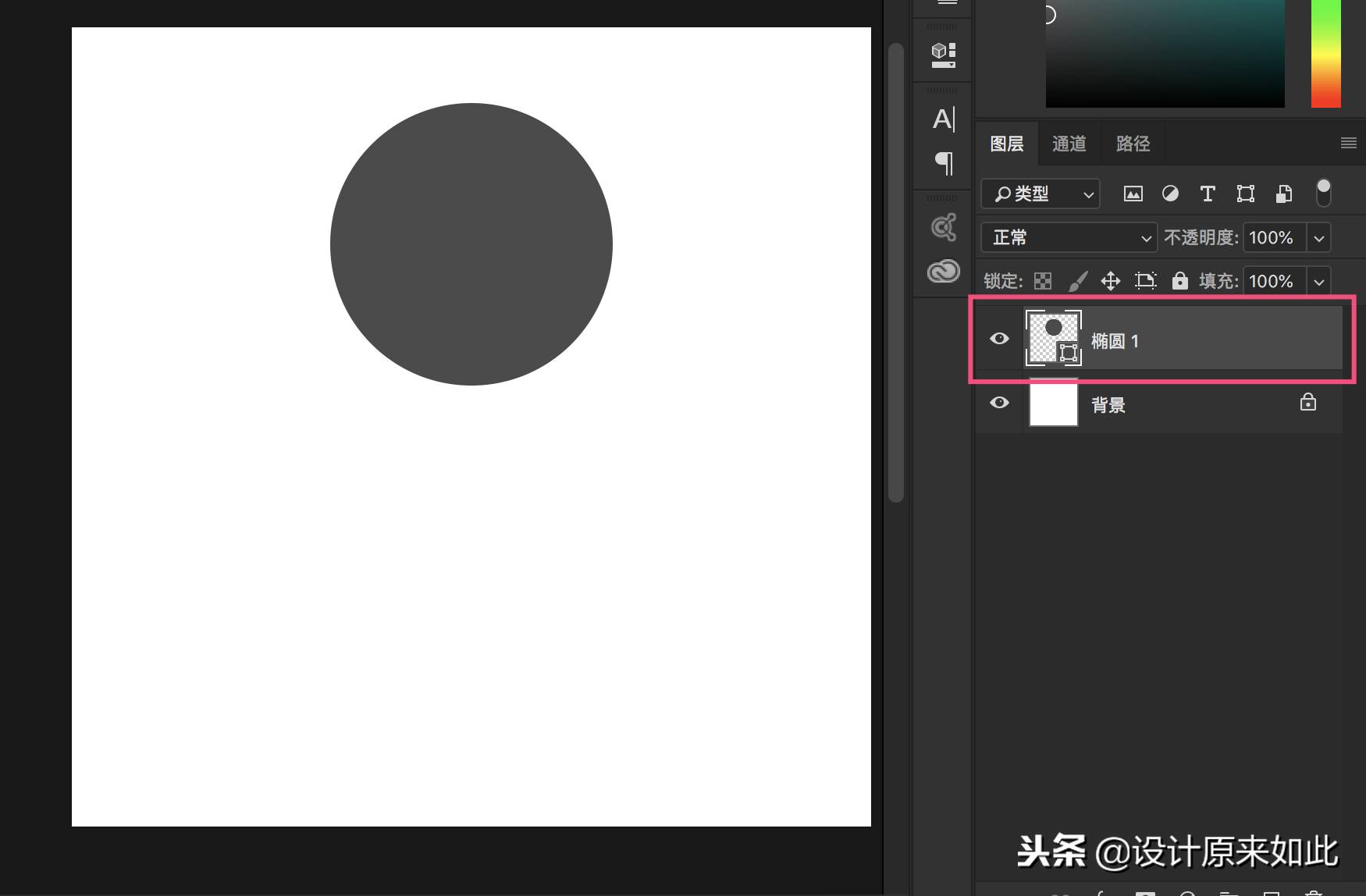This screenshot has width=1366, height=896.
Task: Click the filter shape layers icon
Action: coord(1245,194)
